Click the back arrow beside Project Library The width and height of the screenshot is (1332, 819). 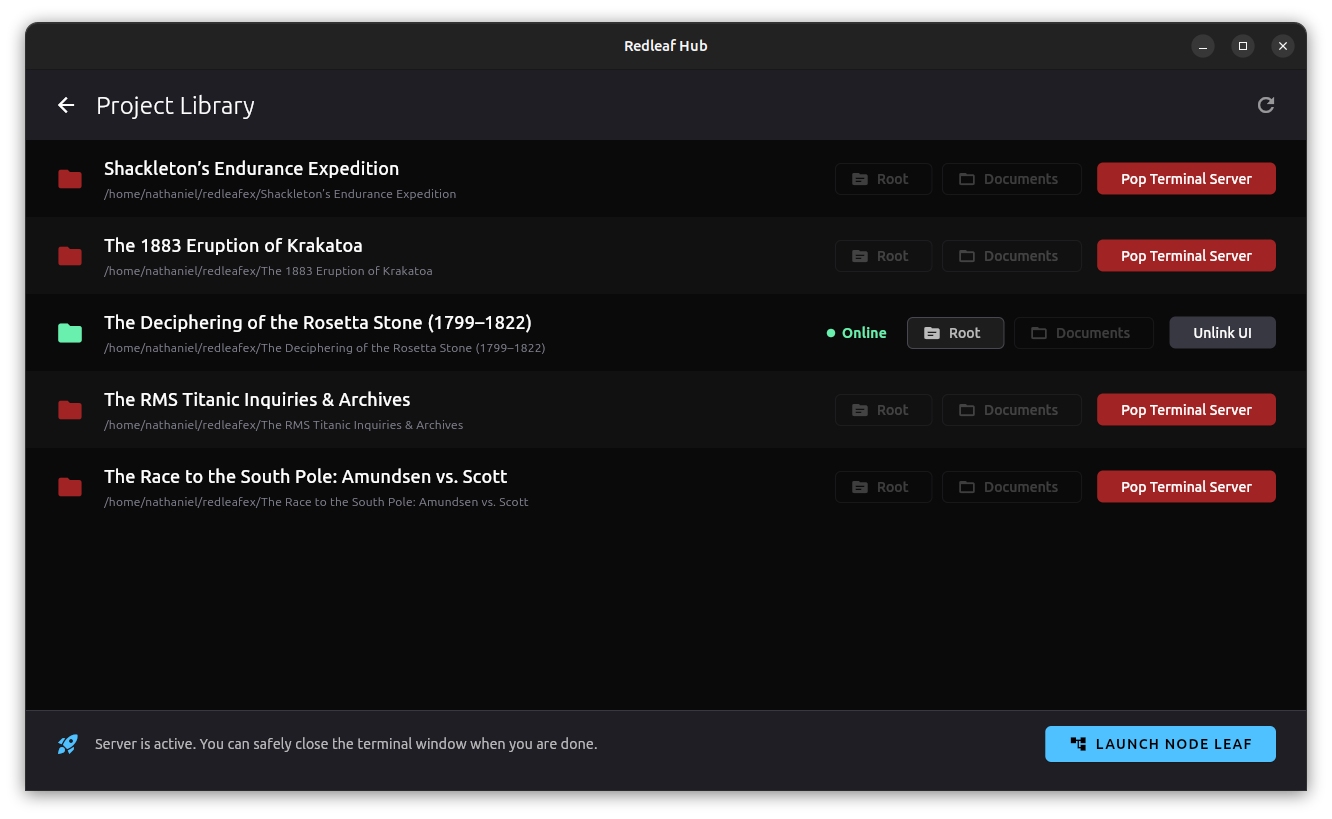(66, 105)
